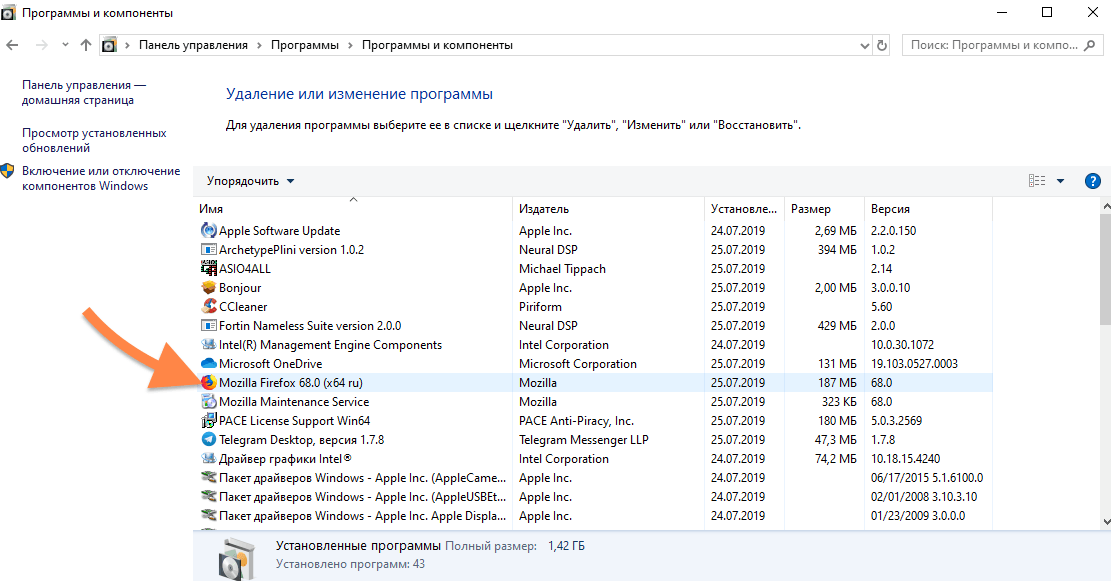Click the Apple Display driver package icon
The height and width of the screenshot is (581, 1111).
[x=208, y=516]
